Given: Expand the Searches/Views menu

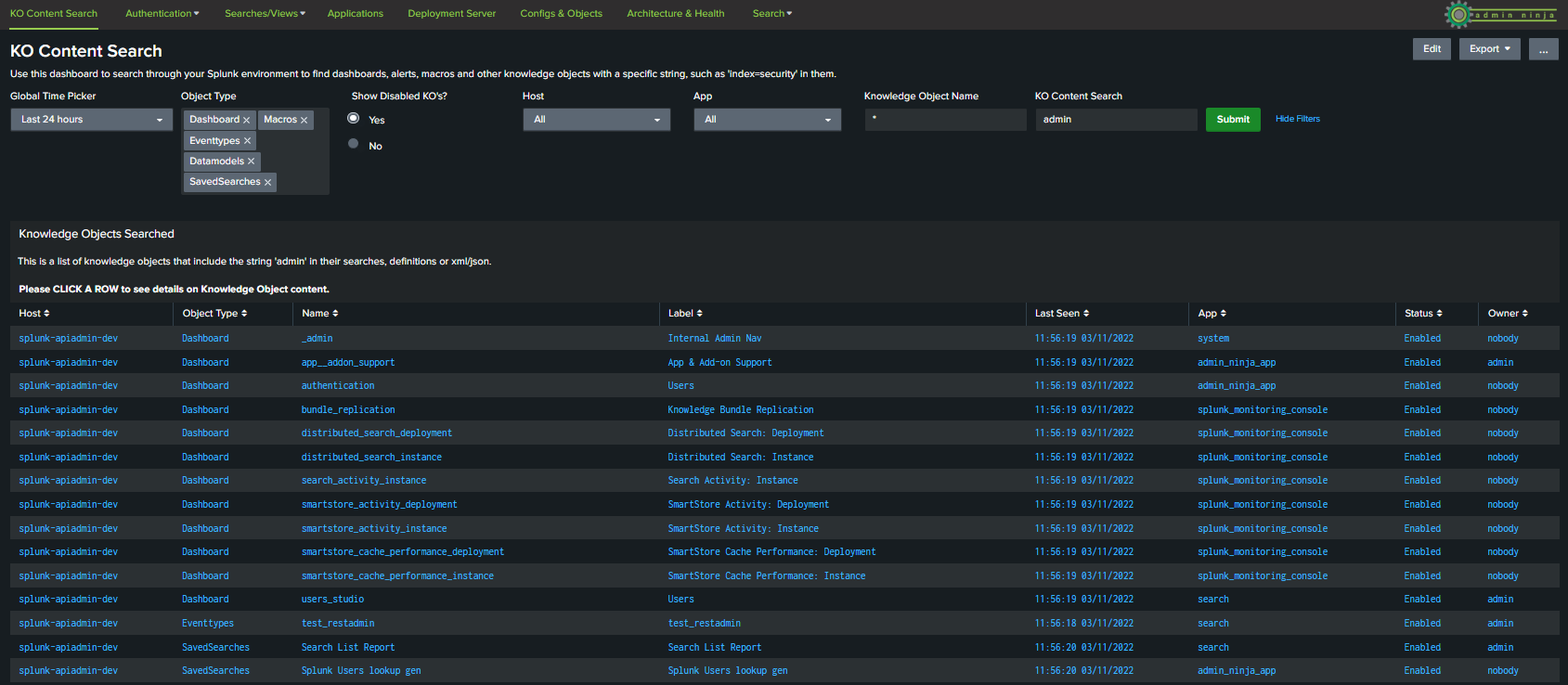Looking at the screenshot, I should click(x=265, y=14).
